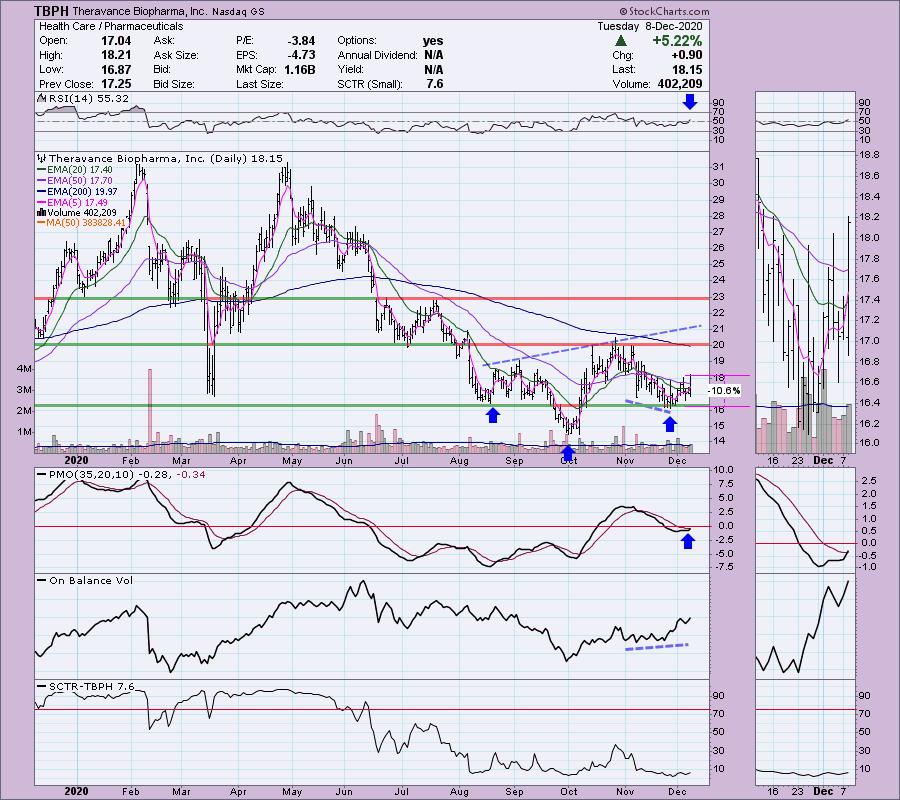The width and height of the screenshot is (900, 800).
Task: Select the Mkt Cap value 1.16B
Action: 300,69
